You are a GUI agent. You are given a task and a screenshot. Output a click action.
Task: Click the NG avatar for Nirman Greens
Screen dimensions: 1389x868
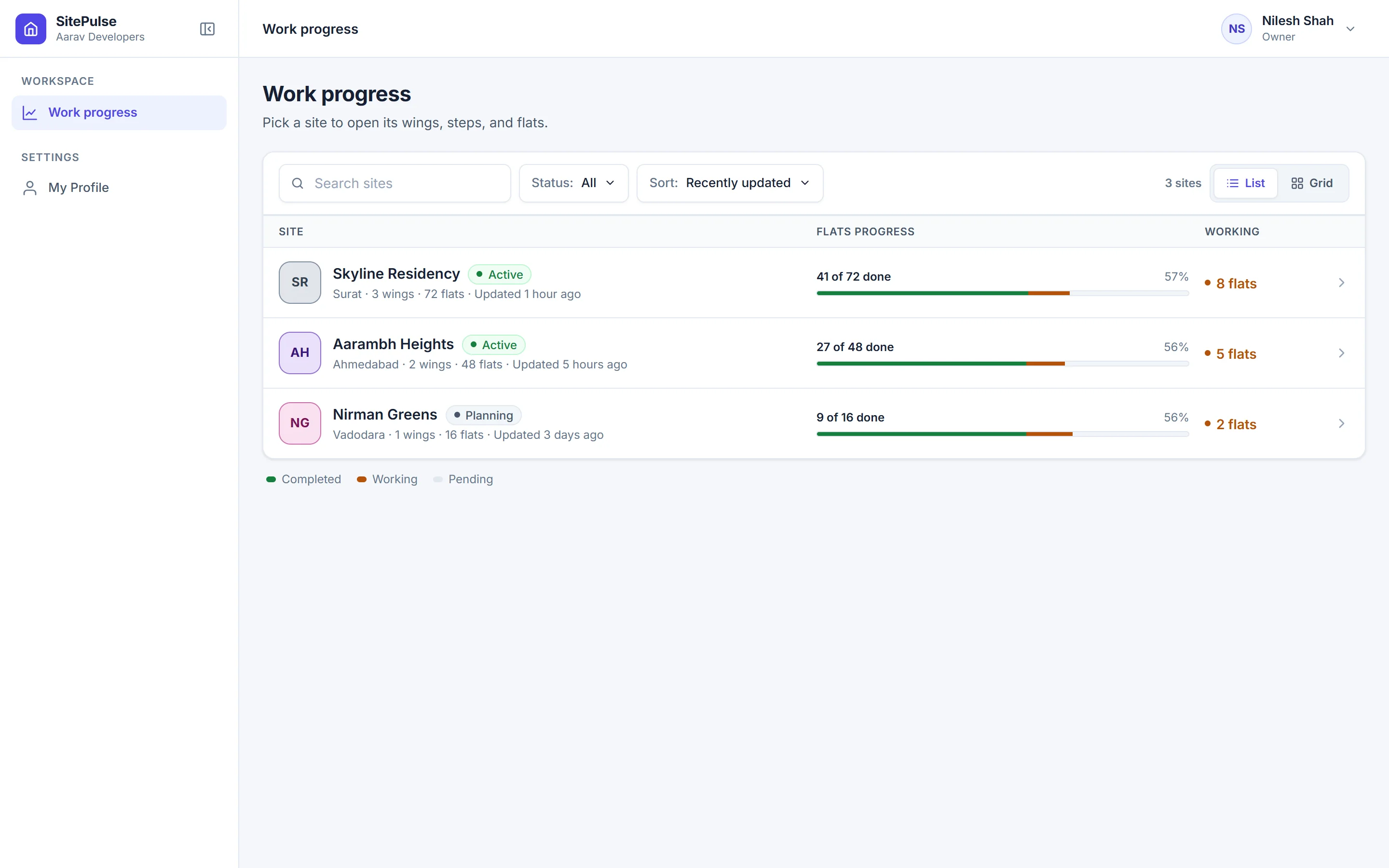click(x=300, y=423)
